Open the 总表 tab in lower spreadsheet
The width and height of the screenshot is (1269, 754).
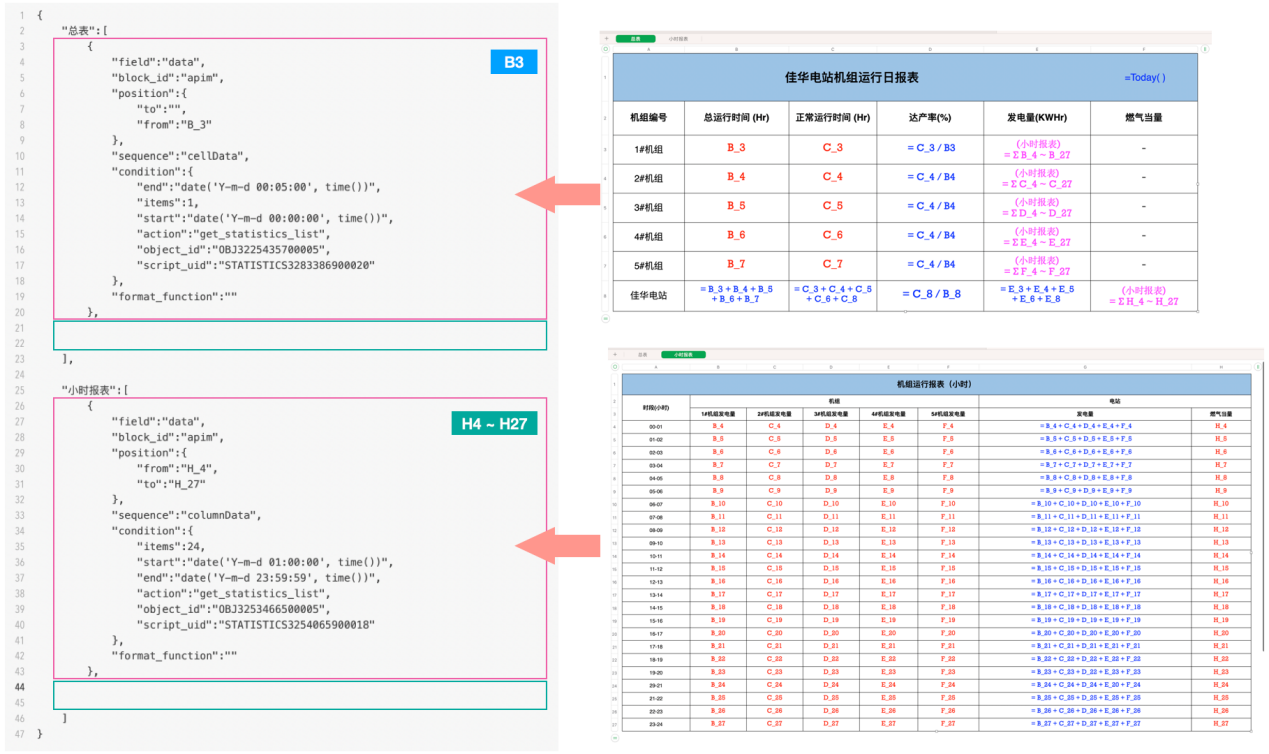tap(642, 354)
